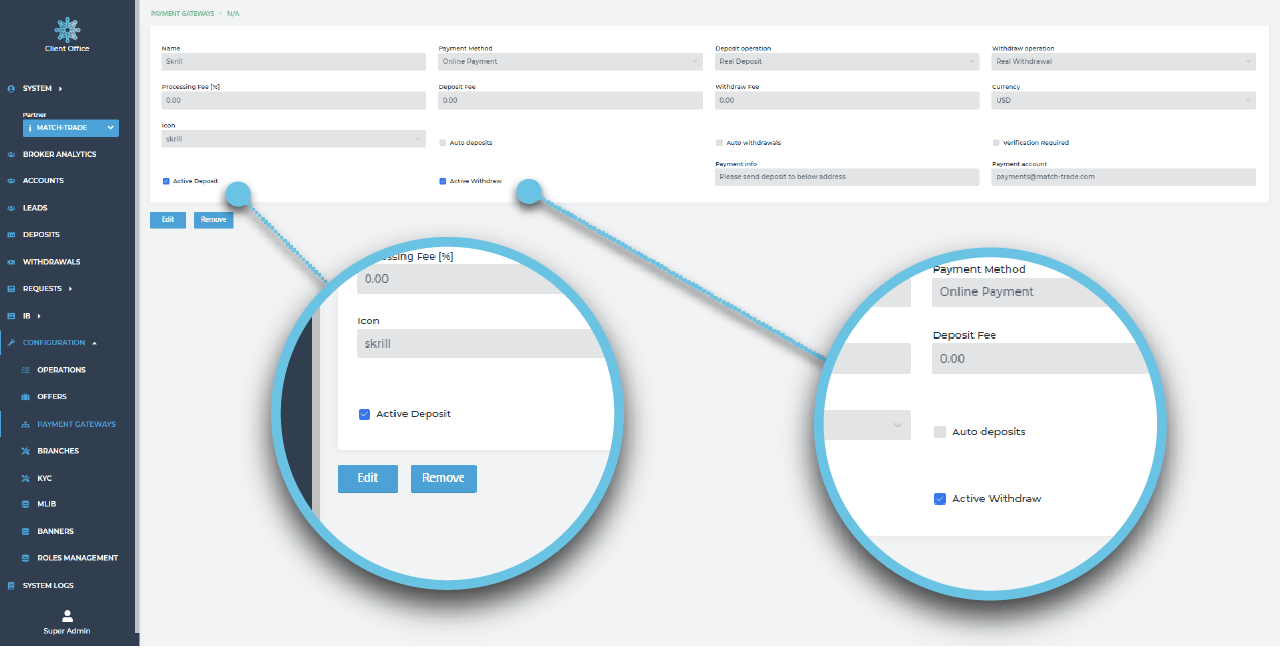Click the Super Admin user avatar icon
Screen dimensions: 1280x661
pos(67,616)
